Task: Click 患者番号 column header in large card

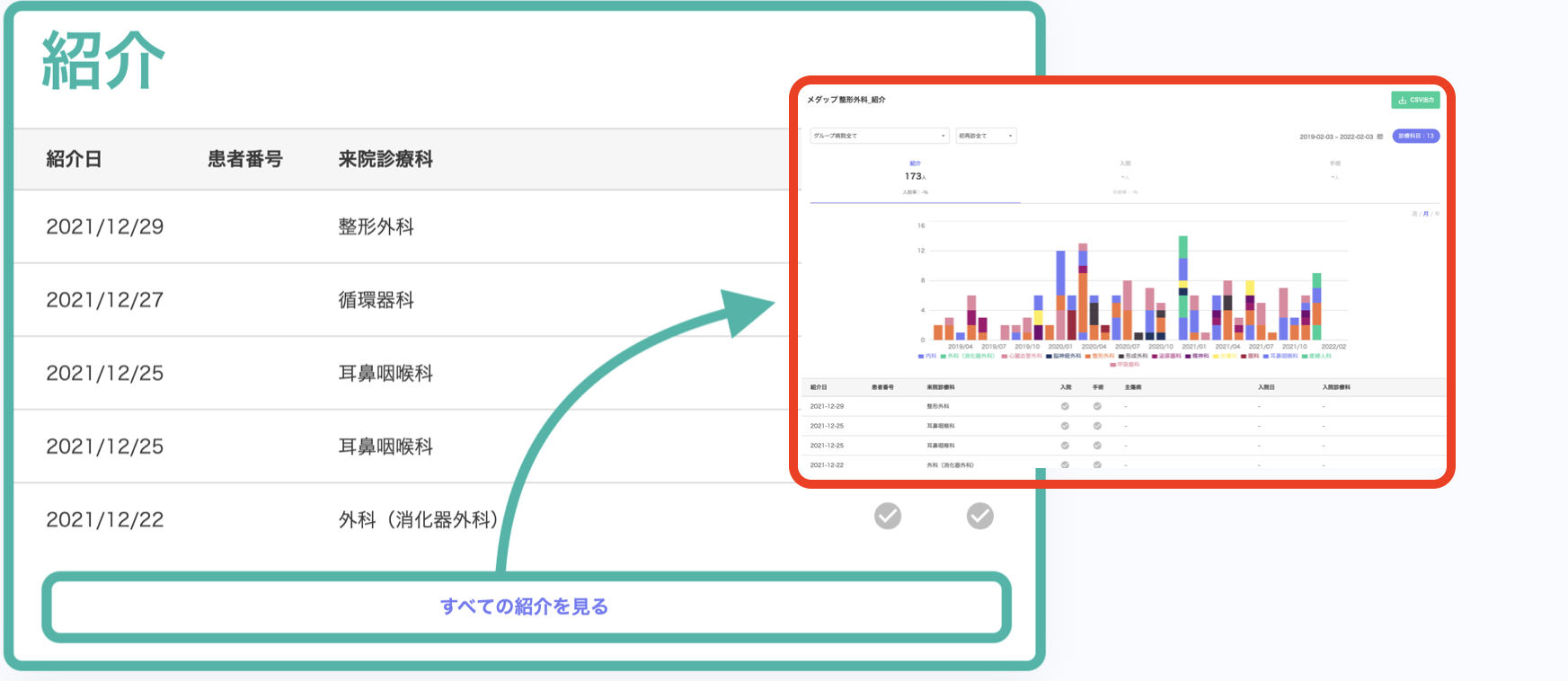Action: tap(245, 159)
